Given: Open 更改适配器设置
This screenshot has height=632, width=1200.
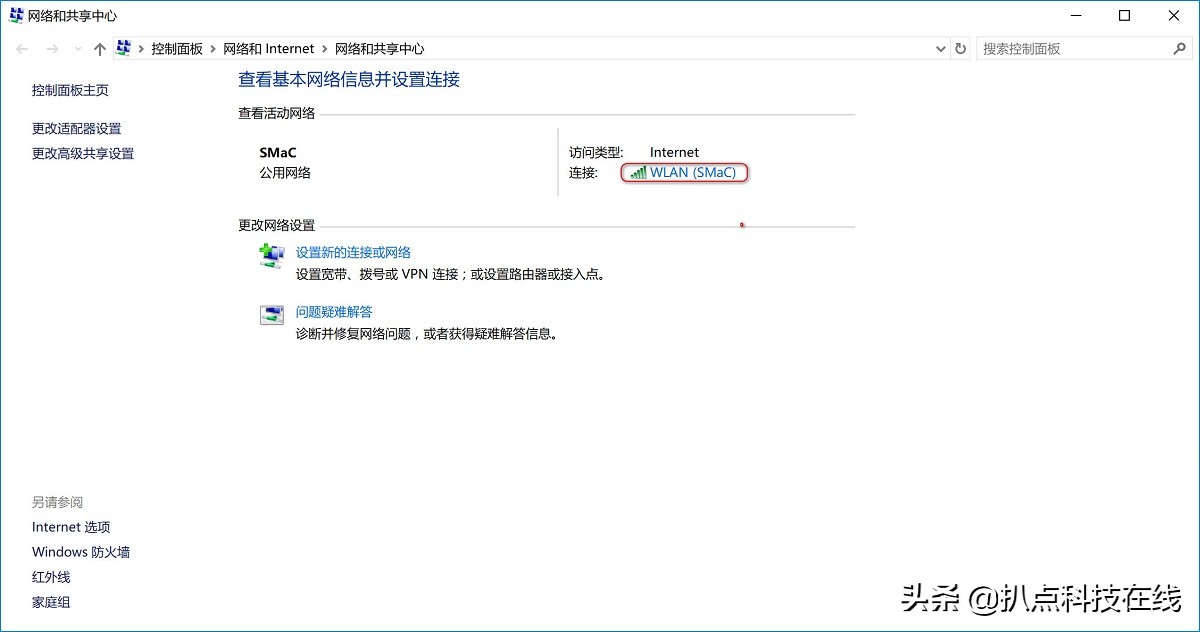Looking at the screenshot, I should 76,128.
